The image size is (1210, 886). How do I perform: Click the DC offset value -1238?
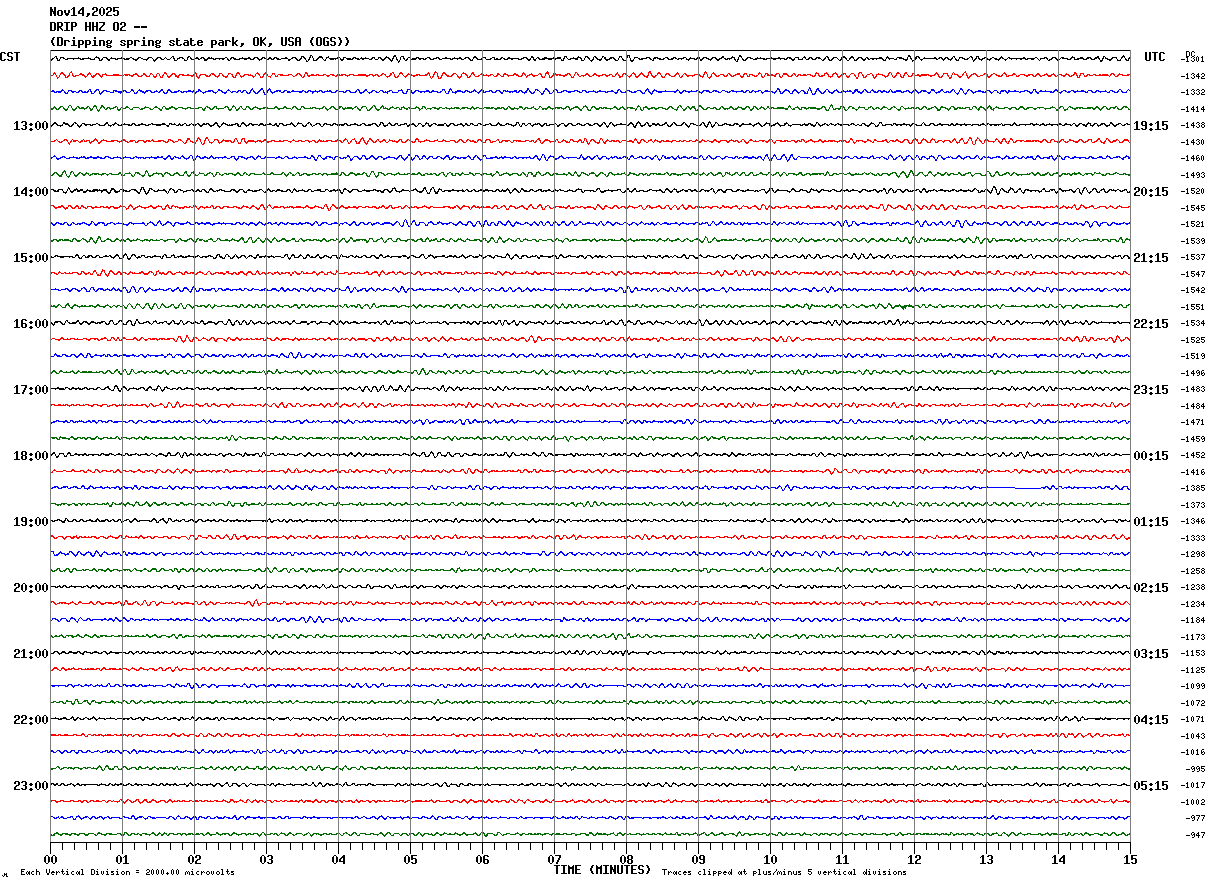pyautogui.click(x=1192, y=588)
